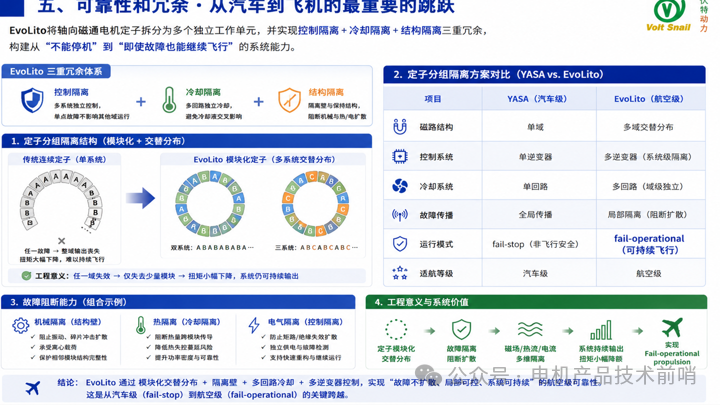Click the broadcast signal icon beside 故障传播
Image resolution: width=720 pixels, height=405 pixels.
coord(400,215)
